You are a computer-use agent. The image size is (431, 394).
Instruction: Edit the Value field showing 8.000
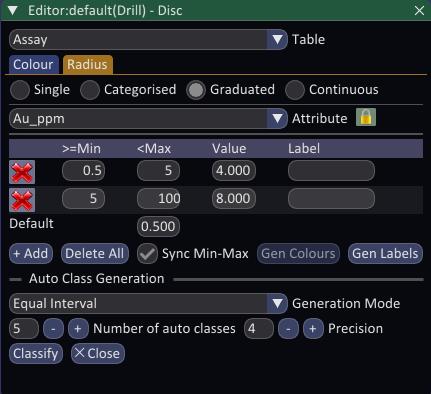(x=234, y=199)
